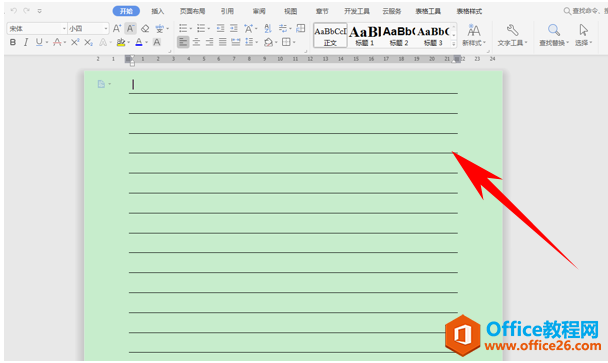Select Justify paragraph alignment
The height and width of the screenshot is (363, 608).
(x=223, y=42)
